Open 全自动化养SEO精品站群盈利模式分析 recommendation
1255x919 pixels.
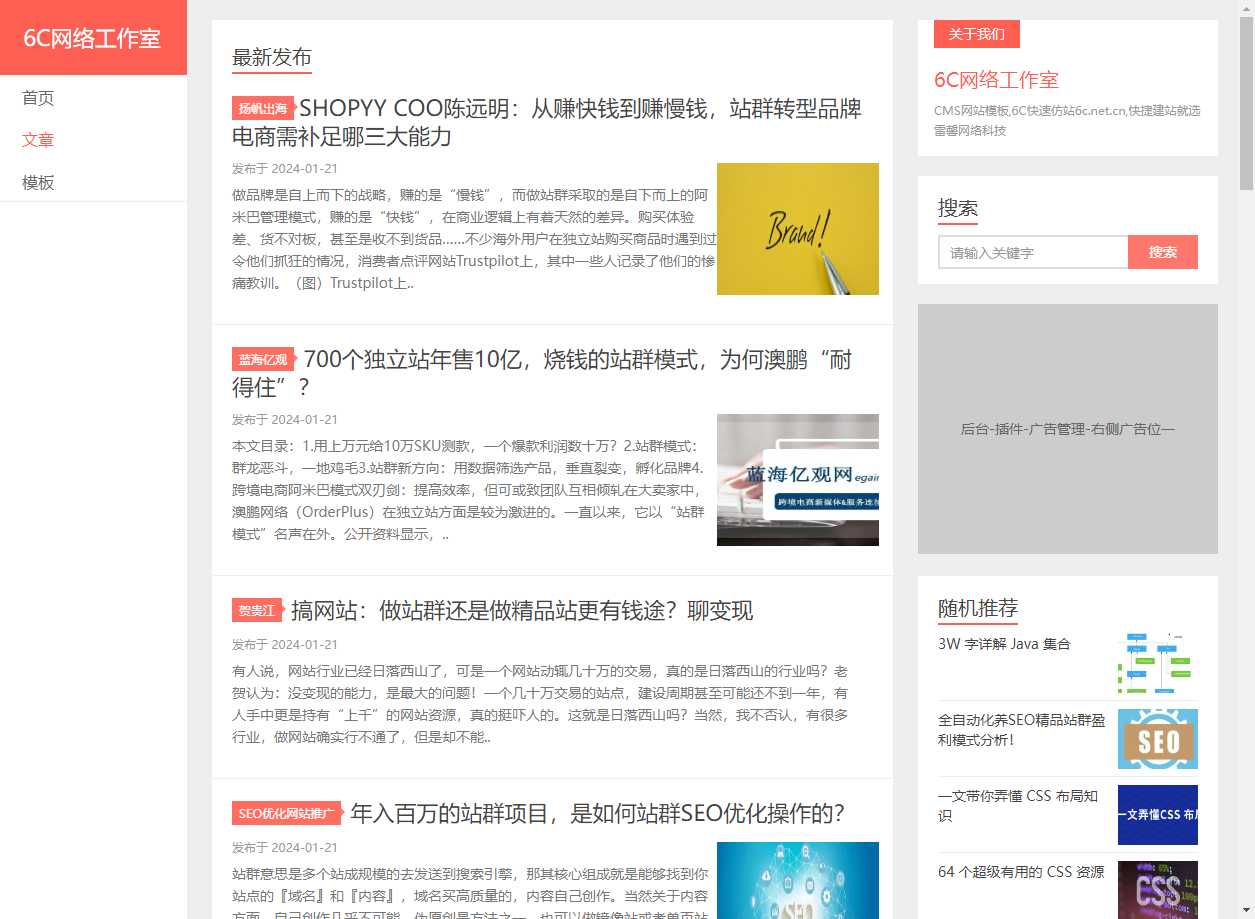tap(1022, 730)
